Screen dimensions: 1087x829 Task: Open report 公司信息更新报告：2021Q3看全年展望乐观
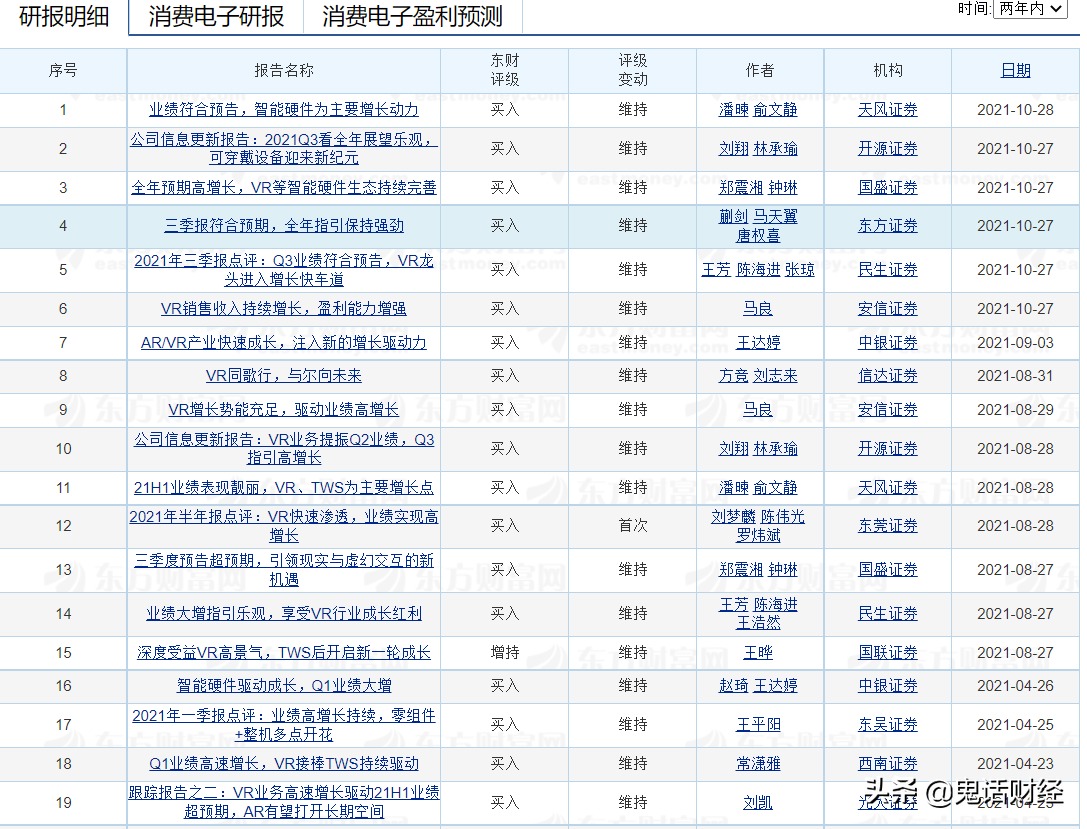(284, 148)
